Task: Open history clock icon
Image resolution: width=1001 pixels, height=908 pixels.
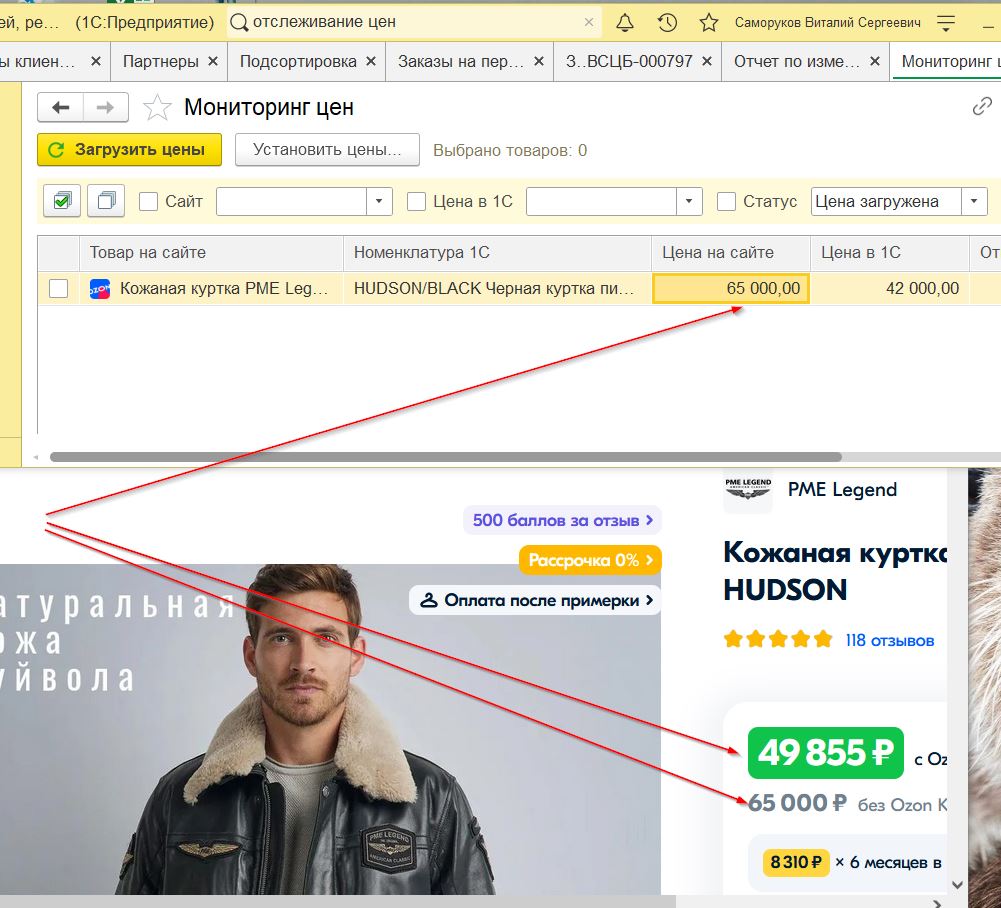Action: 667,23
